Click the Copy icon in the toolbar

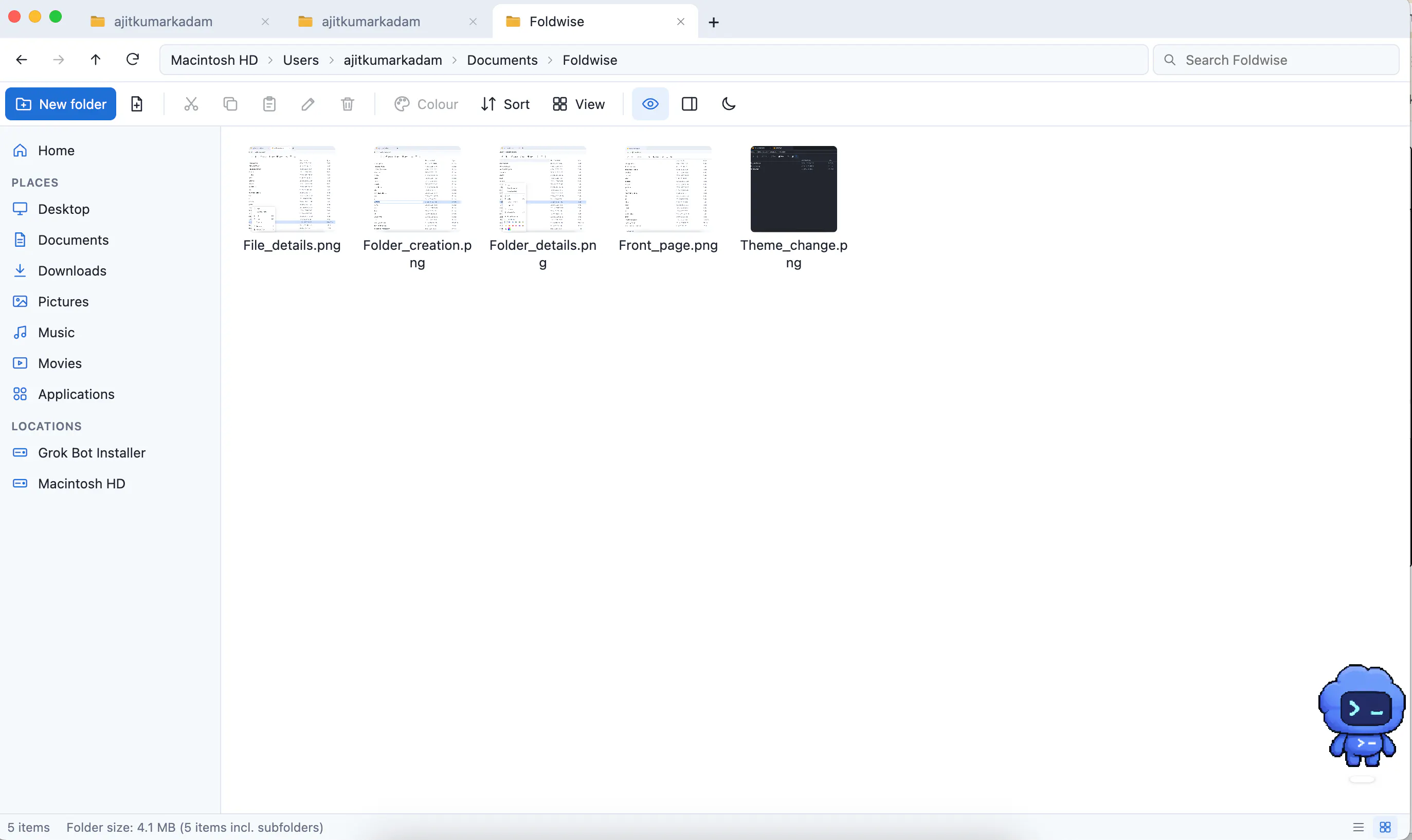[x=230, y=104]
